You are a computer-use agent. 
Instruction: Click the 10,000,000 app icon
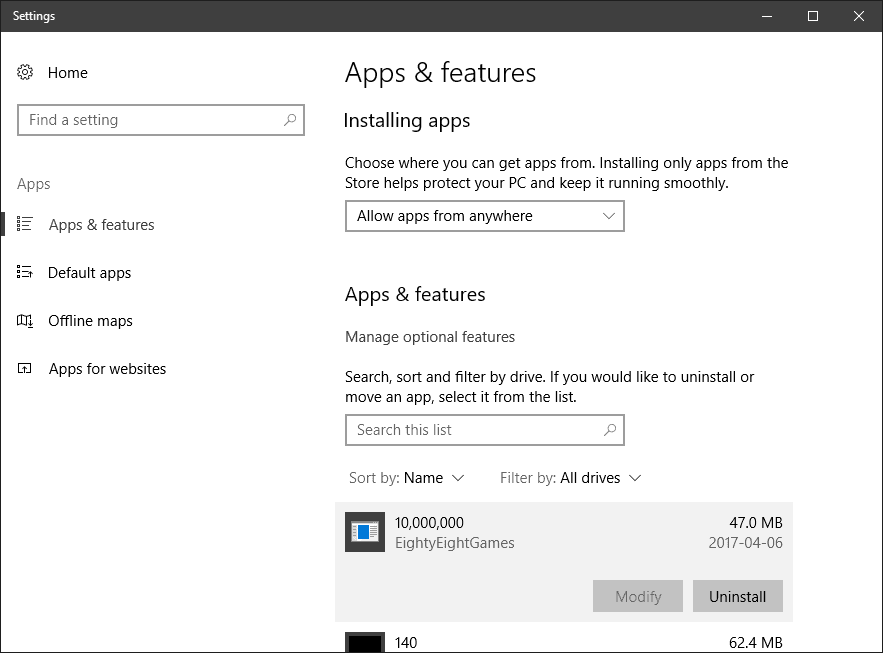click(x=365, y=532)
